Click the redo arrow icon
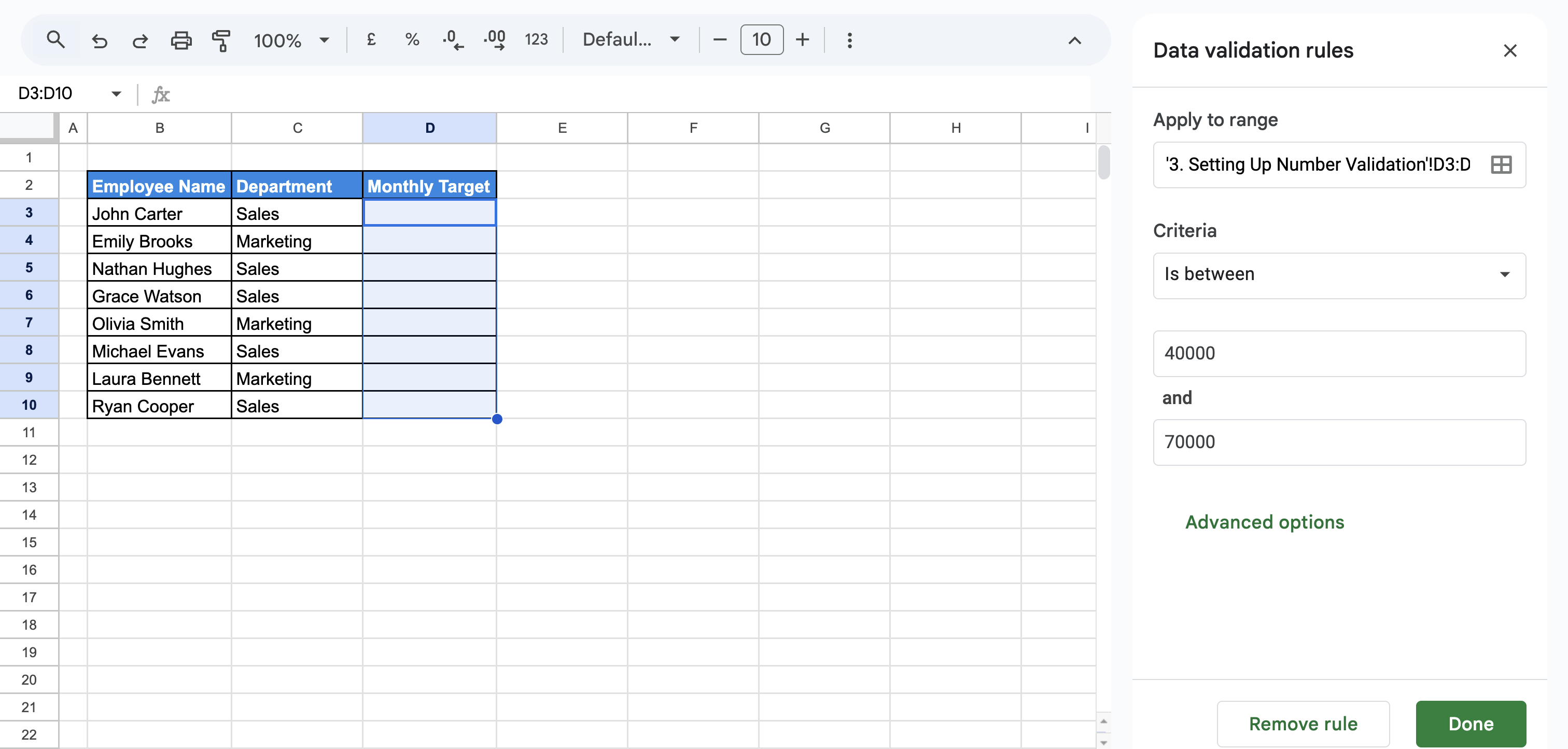The height and width of the screenshot is (749, 1568). pos(140,41)
